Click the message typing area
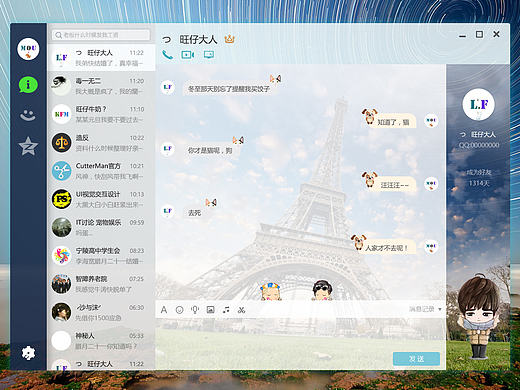The width and height of the screenshot is (520, 390). click(x=300, y=335)
